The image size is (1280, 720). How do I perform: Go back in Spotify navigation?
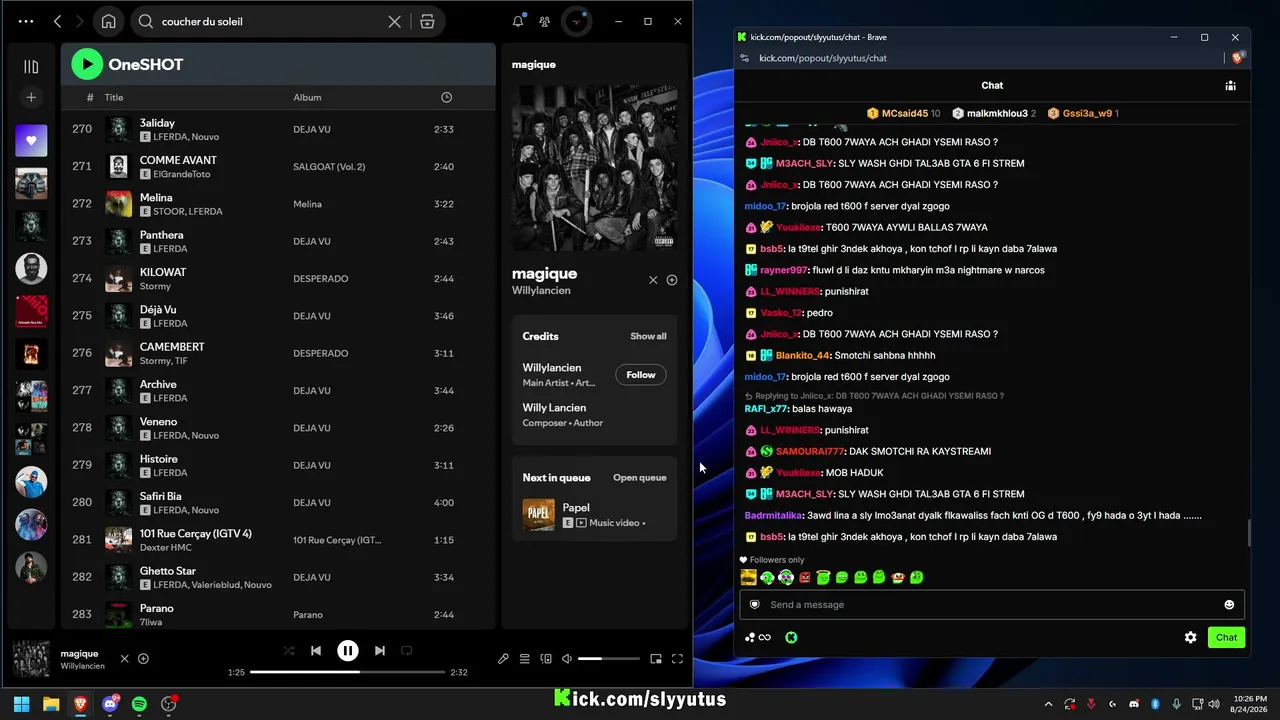[x=57, y=21]
